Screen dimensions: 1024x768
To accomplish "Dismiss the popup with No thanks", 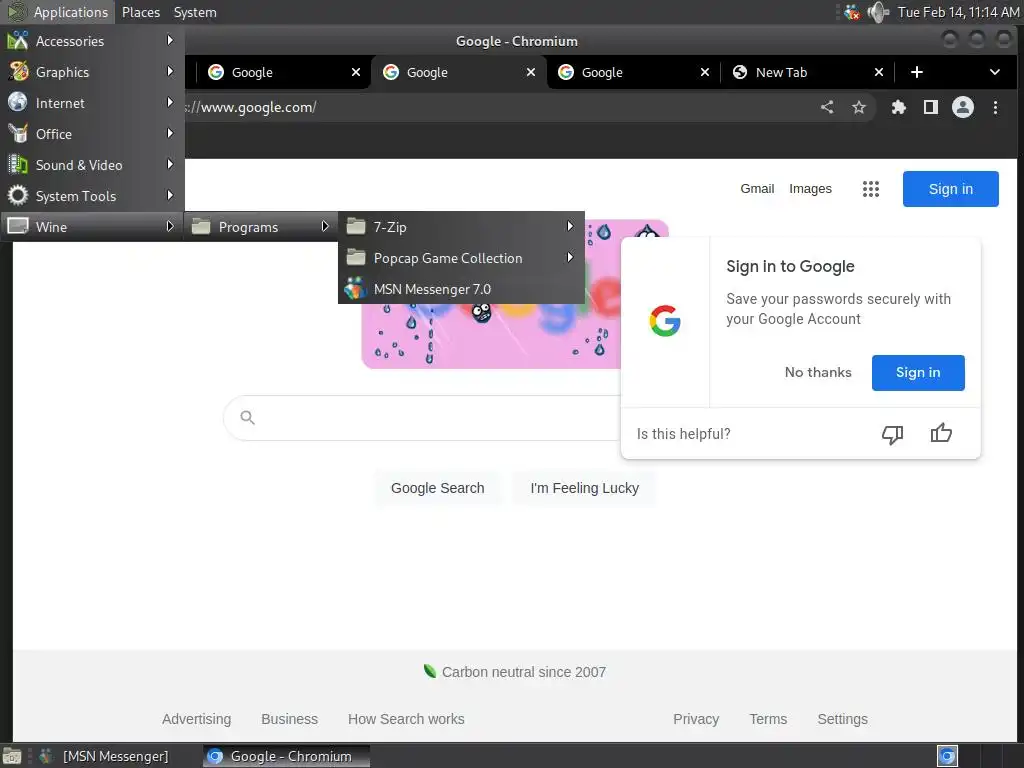I will tap(818, 372).
